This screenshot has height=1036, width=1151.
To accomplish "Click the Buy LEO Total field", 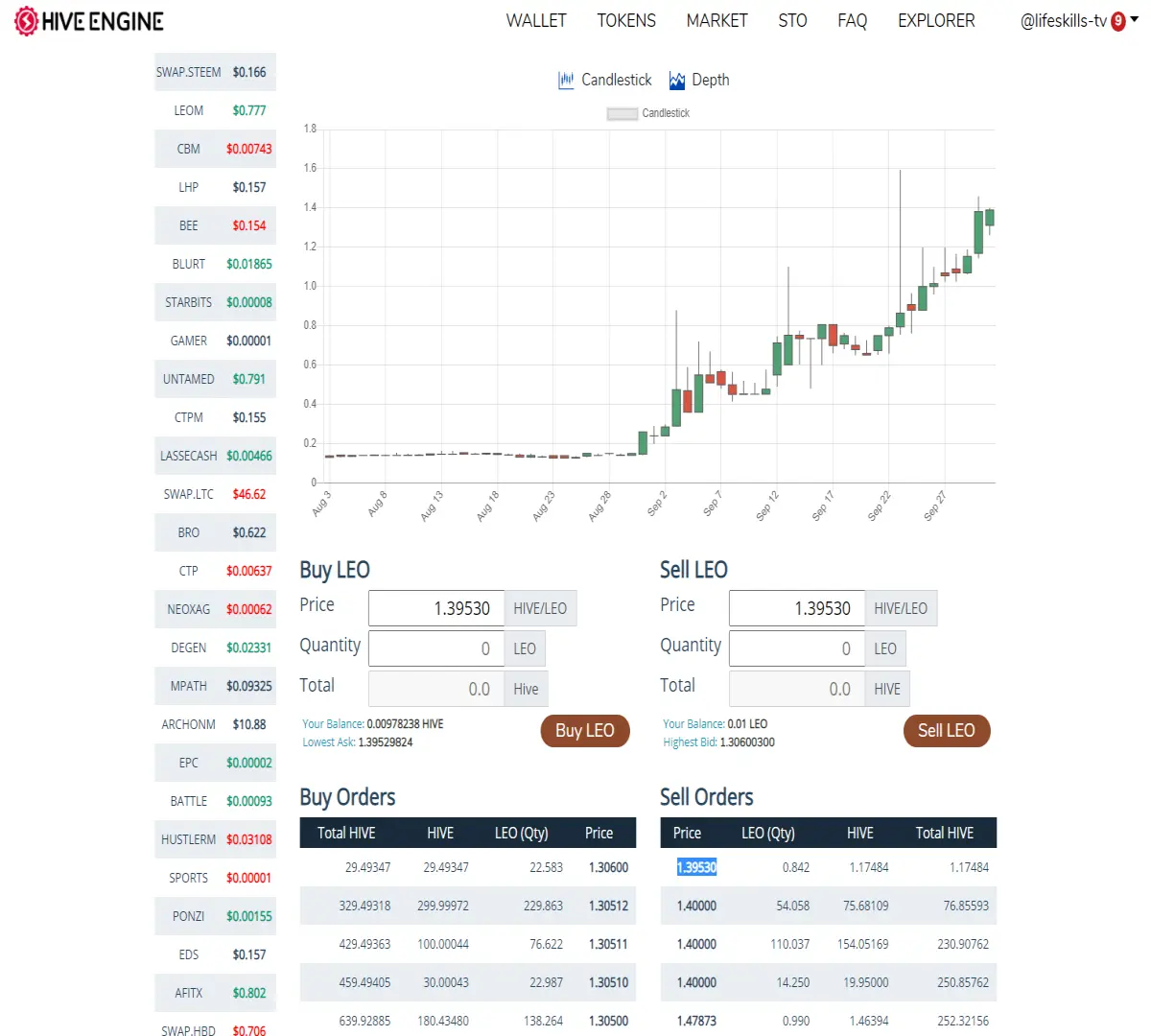I will [436, 689].
